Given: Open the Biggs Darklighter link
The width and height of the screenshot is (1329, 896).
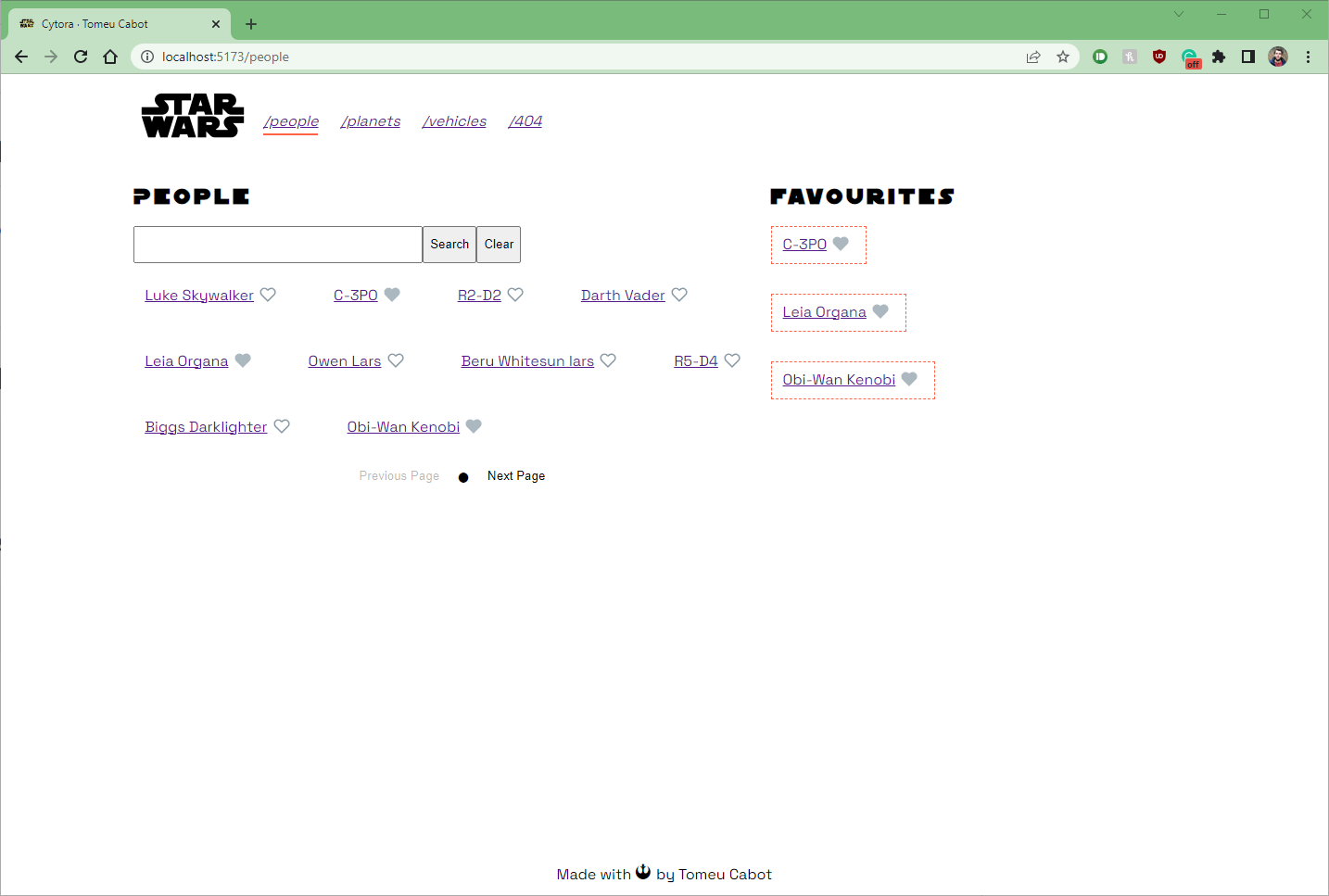Looking at the screenshot, I should point(206,427).
